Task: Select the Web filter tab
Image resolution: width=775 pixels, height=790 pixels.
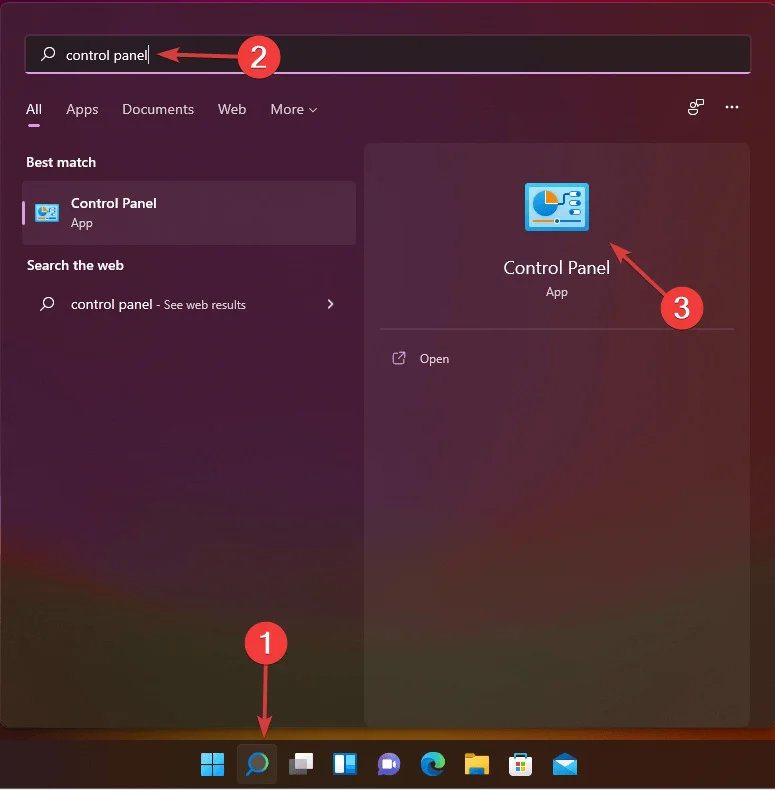Action: point(232,109)
